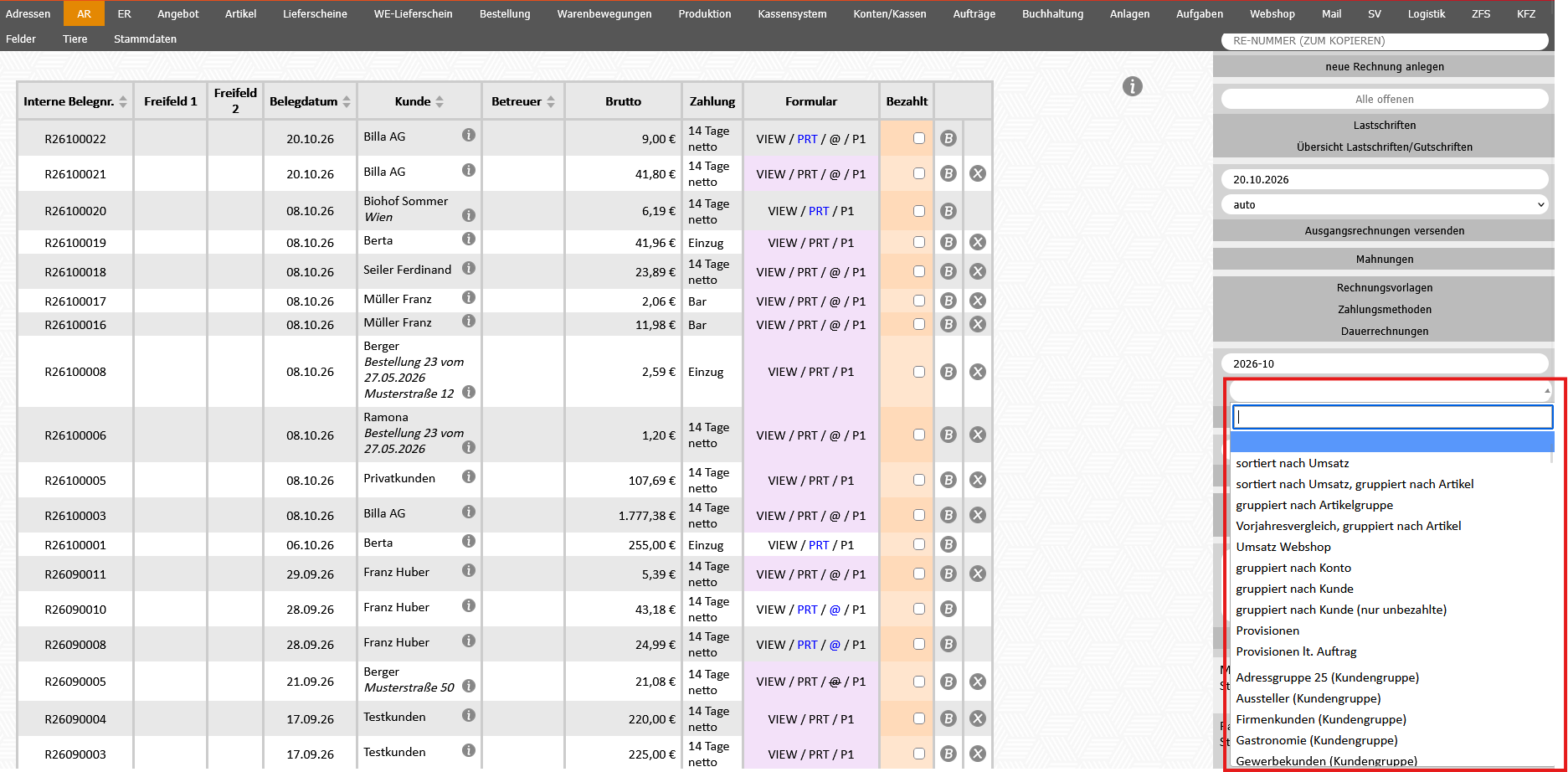Open info icon for Biohof Sommer row
Image resolution: width=1568 pixels, height=772 pixels.
pyautogui.click(x=469, y=215)
